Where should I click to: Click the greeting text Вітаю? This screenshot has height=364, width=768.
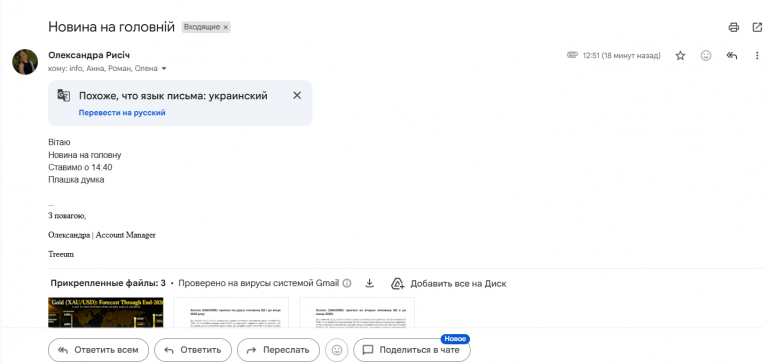[x=59, y=143]
